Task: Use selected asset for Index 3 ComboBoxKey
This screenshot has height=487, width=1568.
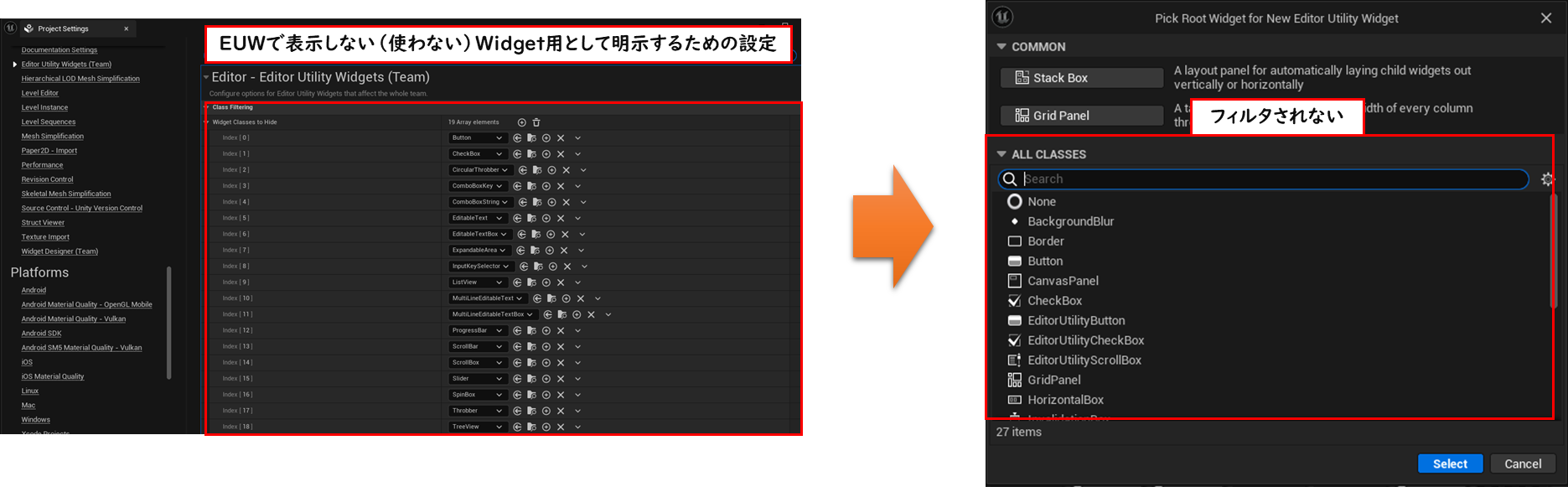Action: pyautogui.click(x=517, y=186)
